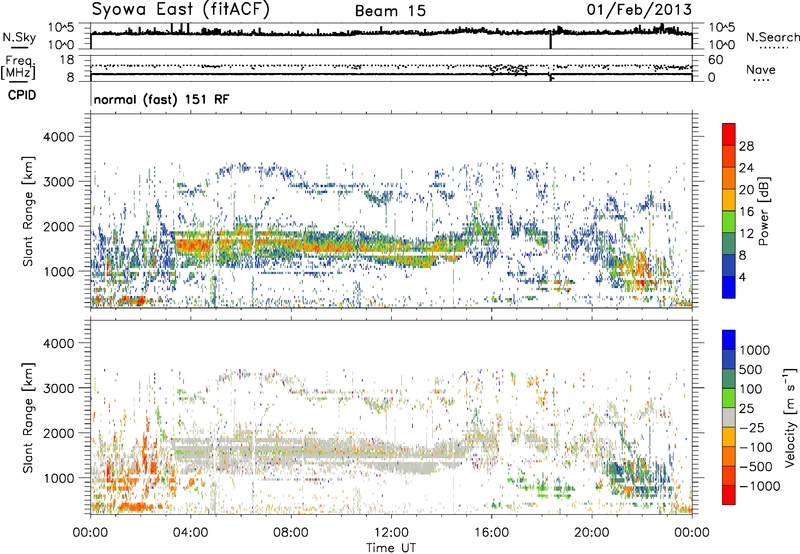This screenshot has height=554, width=800.
Task: Click the "24" power color bar label
Action: coord(746,168)
